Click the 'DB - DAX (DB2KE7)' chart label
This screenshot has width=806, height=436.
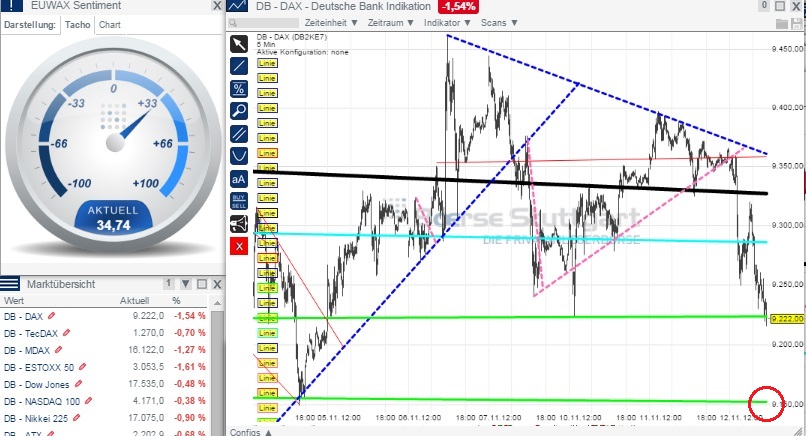291,37
